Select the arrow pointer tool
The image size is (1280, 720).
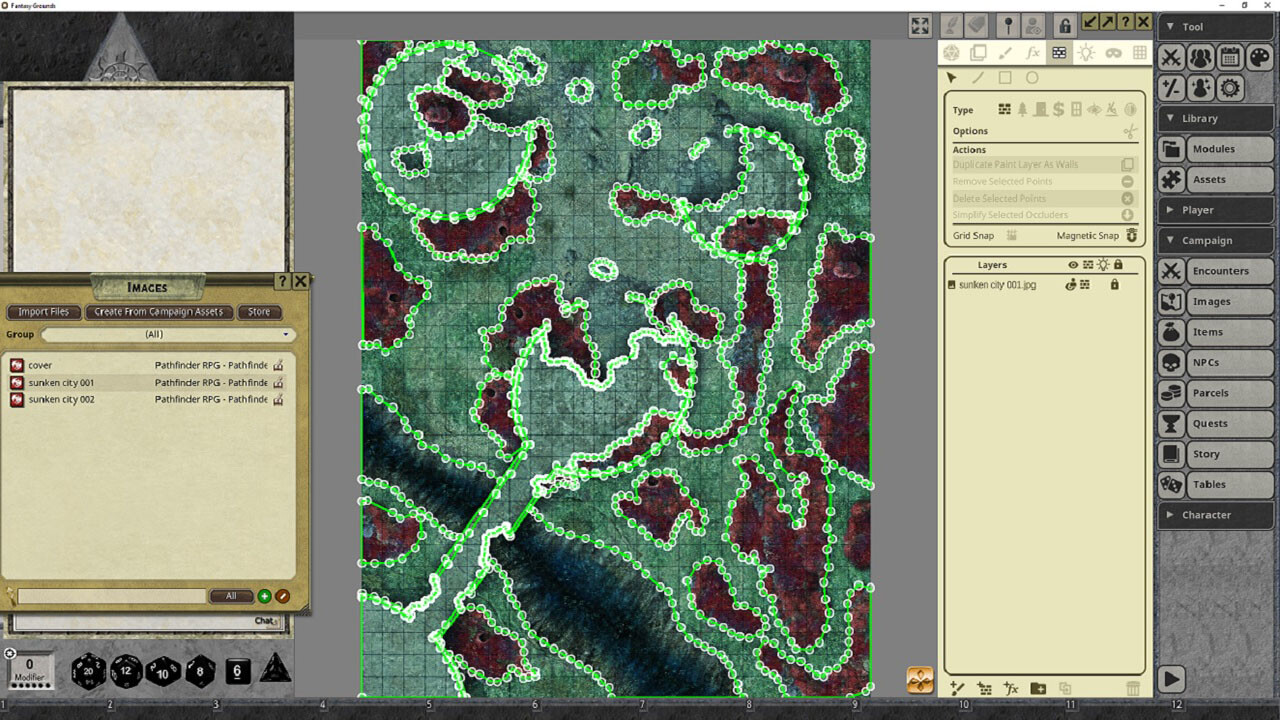951,77
